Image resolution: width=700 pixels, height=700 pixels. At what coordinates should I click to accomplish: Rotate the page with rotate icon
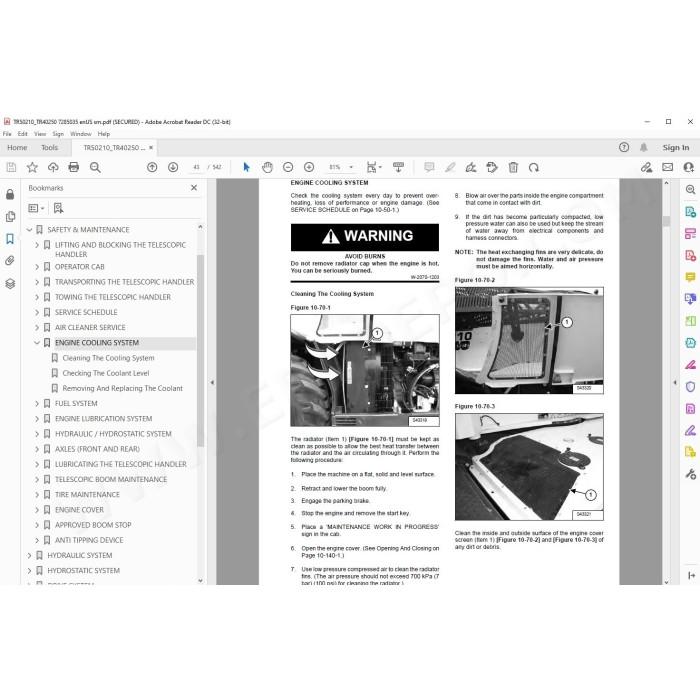point(534,167)
